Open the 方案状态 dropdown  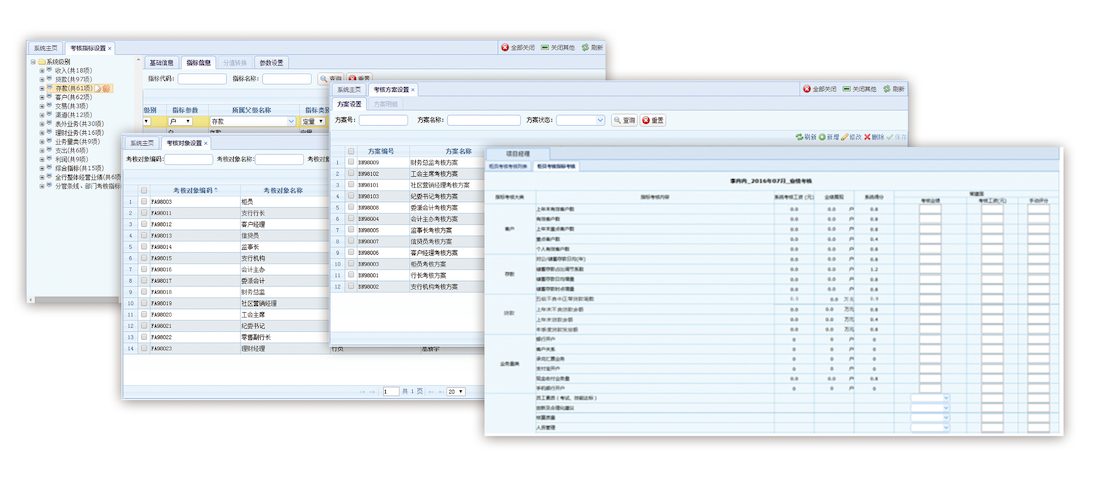pyautogui.click(x=600, y=120)
